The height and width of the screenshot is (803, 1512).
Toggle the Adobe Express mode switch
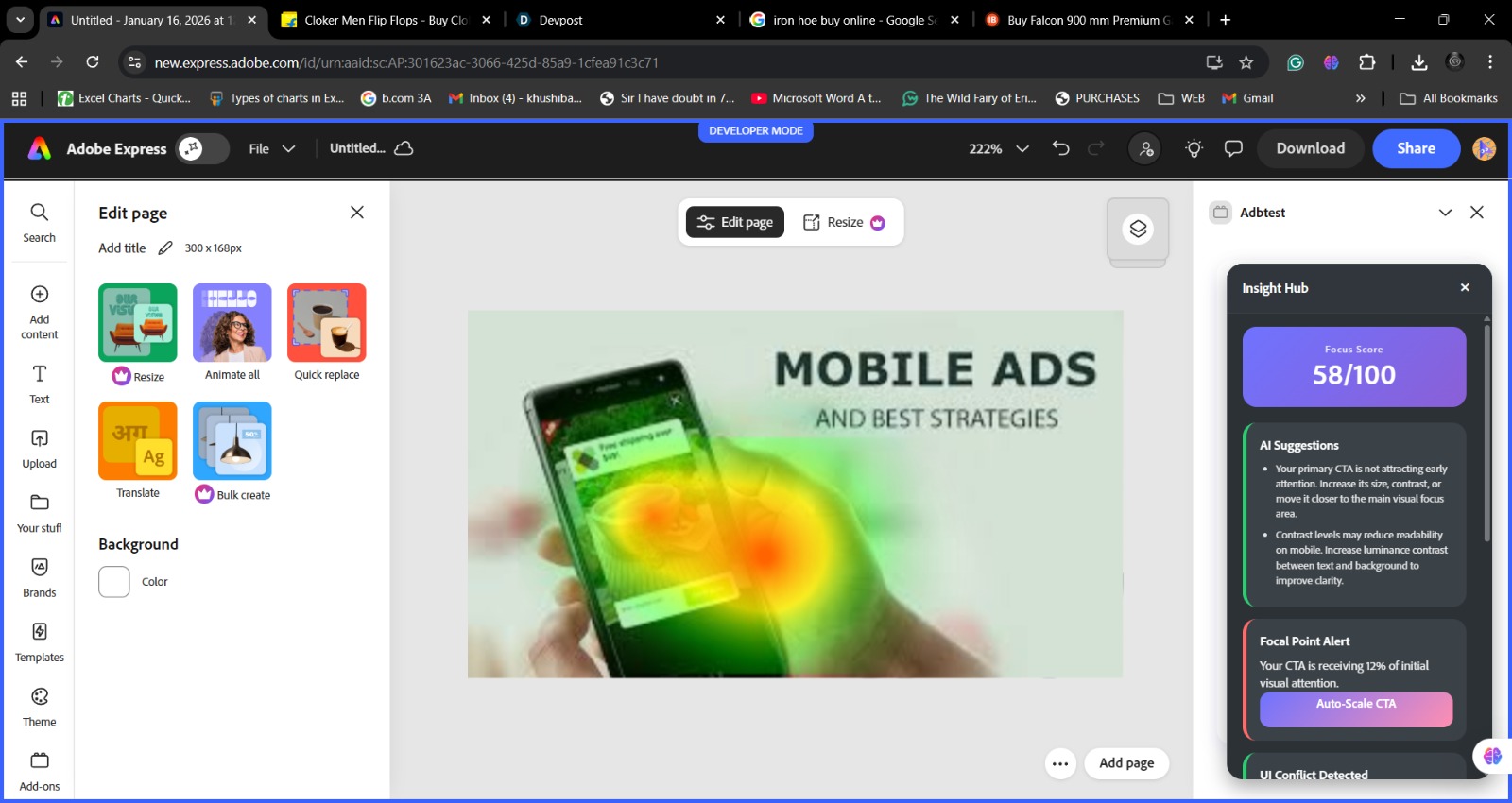[x=202, y=148]
